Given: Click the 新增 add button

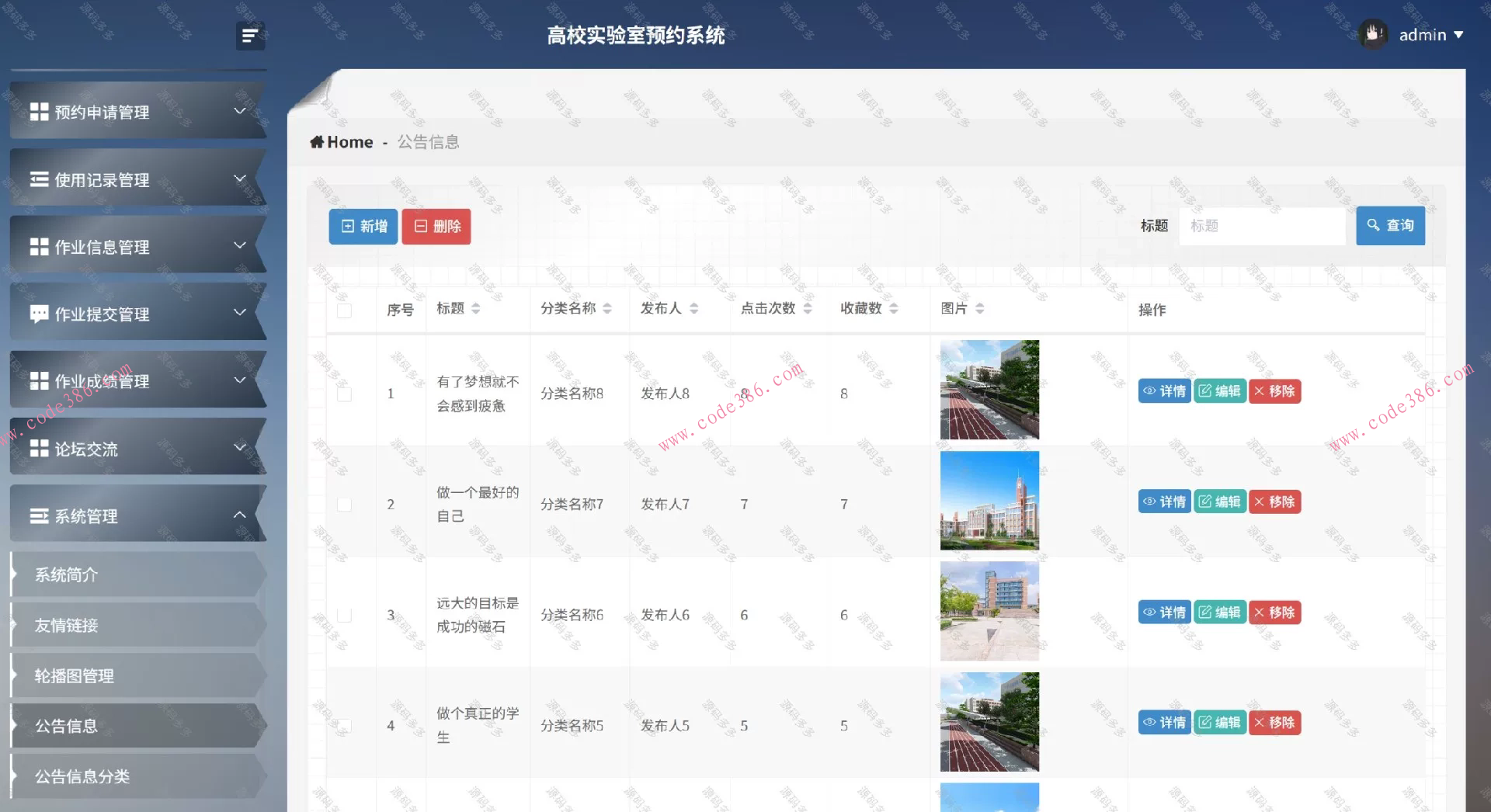Looking at the screenshot, I should click(363, 226).
